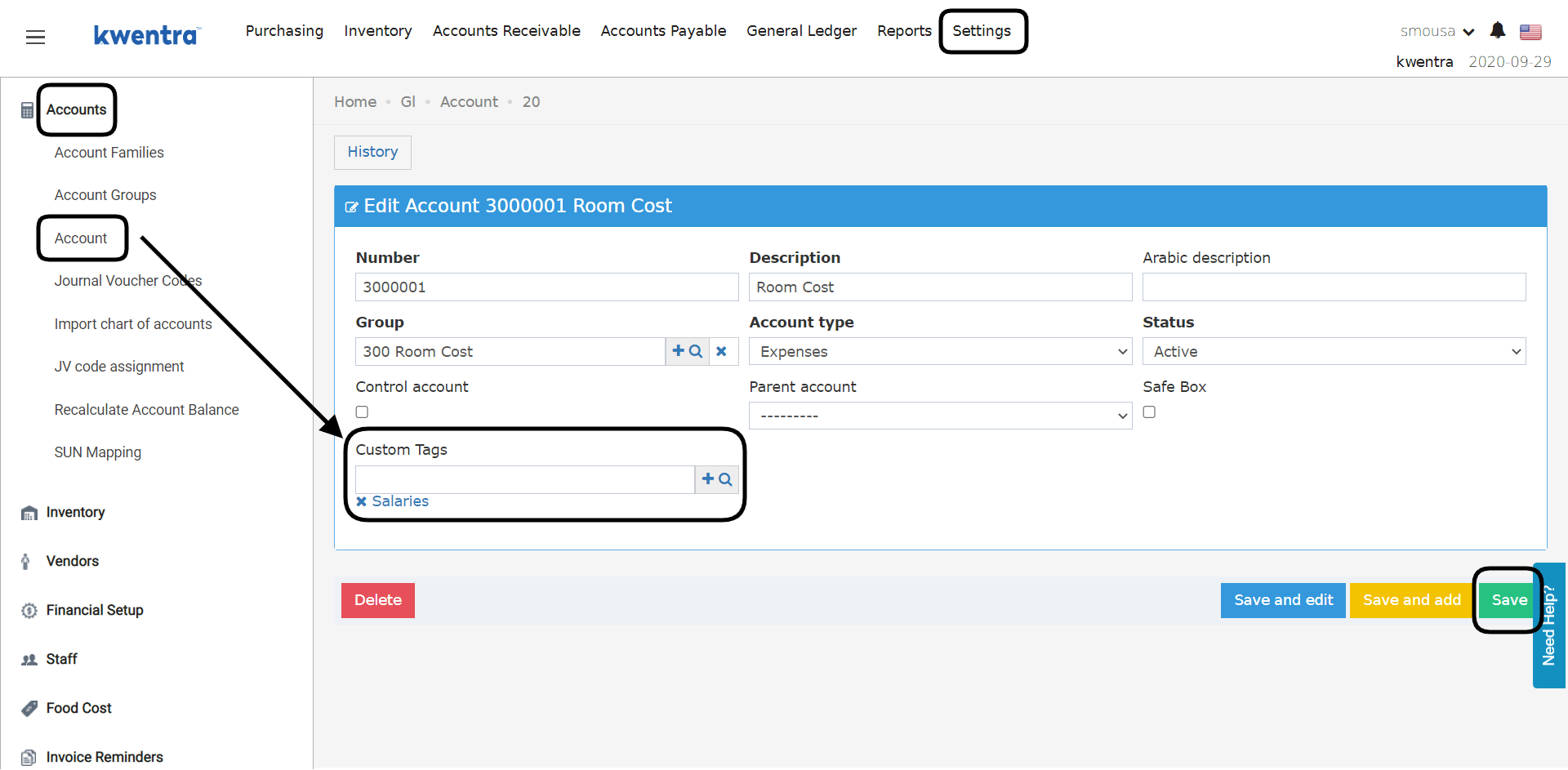Image resolution: width=1568 pixels, height=770 pixels.
Task: Clear the Group field with x icon
Action: click(722, 351)
